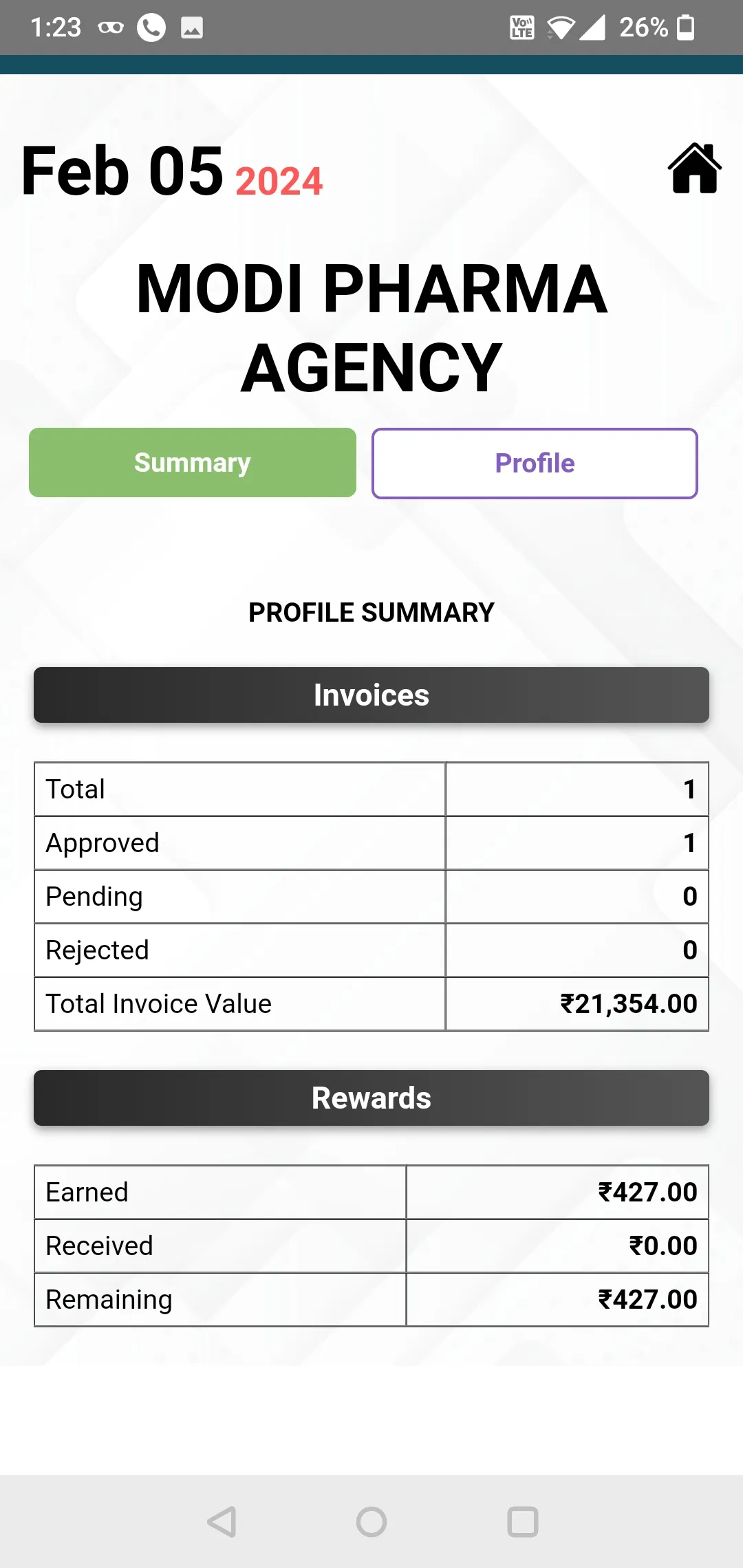This screenshot has width=743, height=1568.
Task: Select the Total Invoice Value row
Action: point(371,1003)
